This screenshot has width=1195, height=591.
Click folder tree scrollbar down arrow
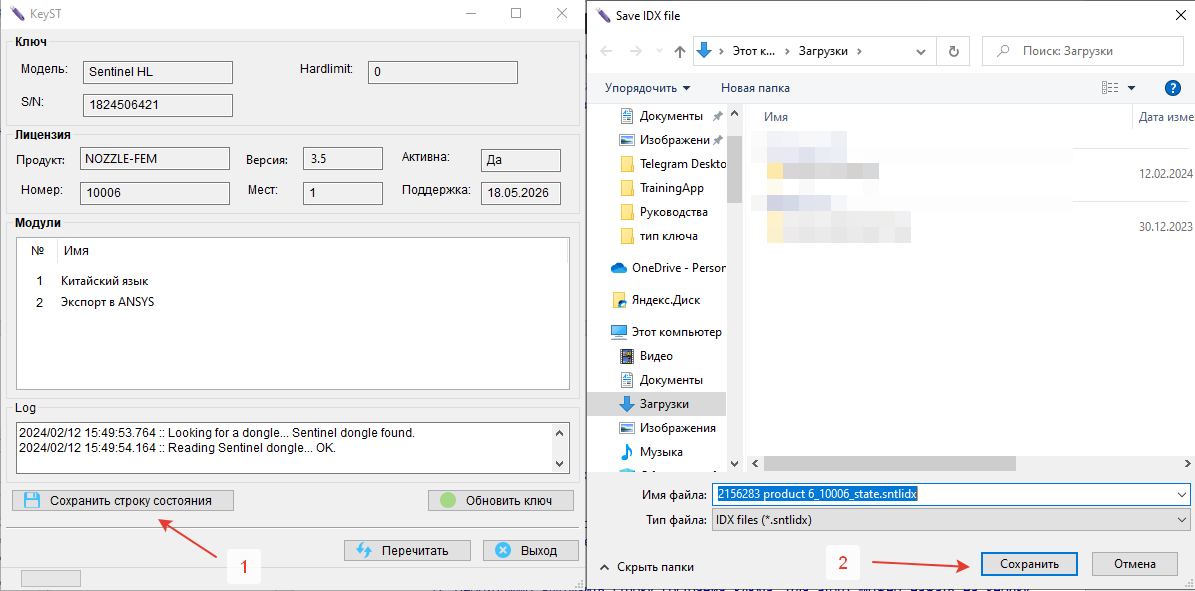click(x=735, y=463)
